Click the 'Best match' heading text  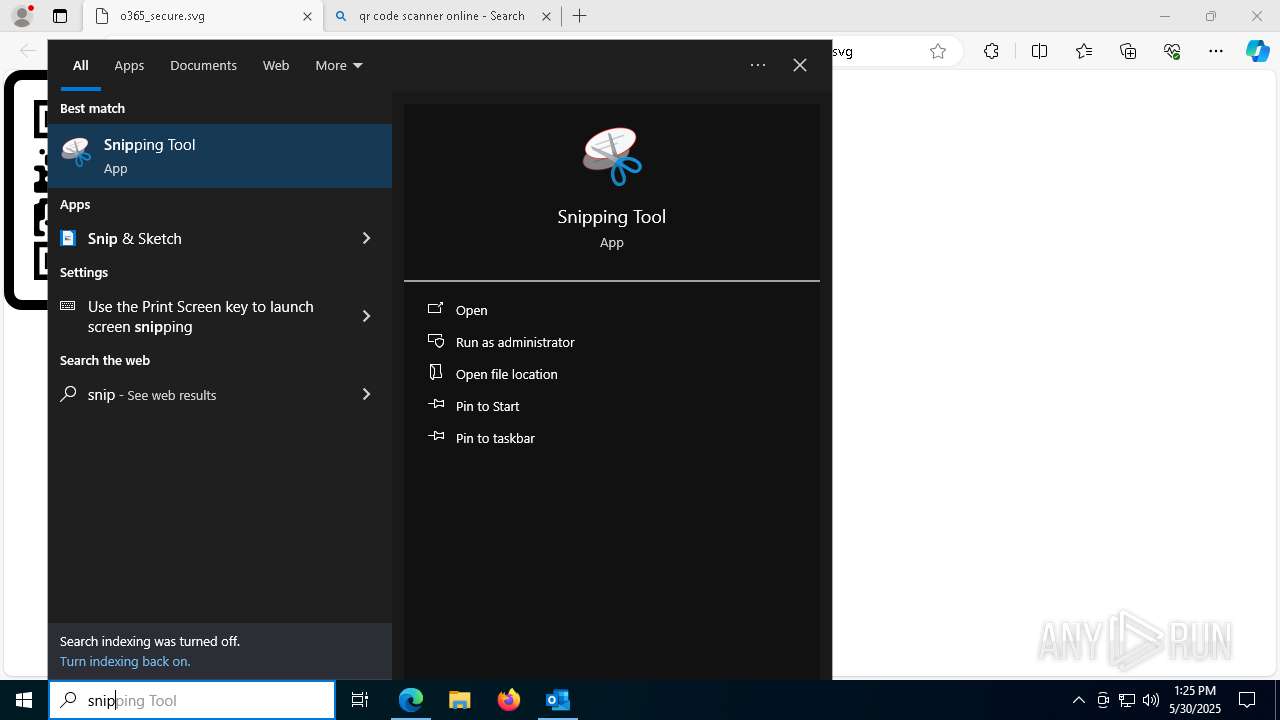[x=92, y=108]
